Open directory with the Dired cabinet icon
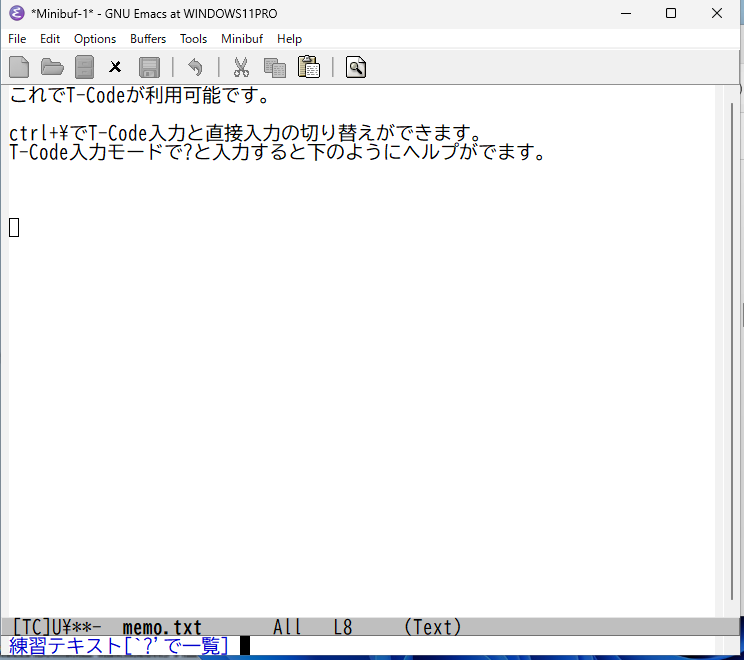Image resolution: width=744 pixels, height=660 pixels. [x=84, y=67]
